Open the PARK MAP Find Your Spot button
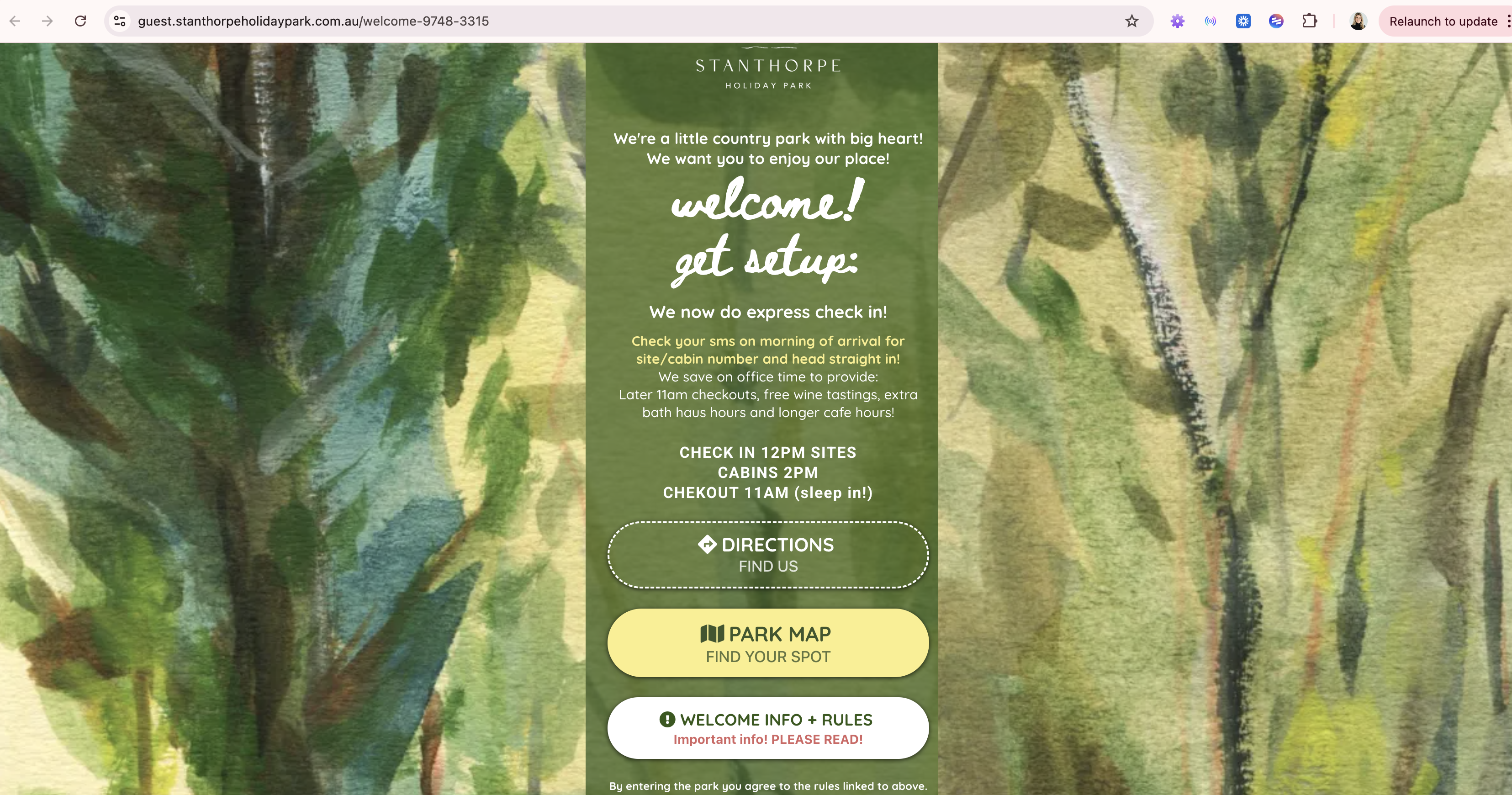 768,643
